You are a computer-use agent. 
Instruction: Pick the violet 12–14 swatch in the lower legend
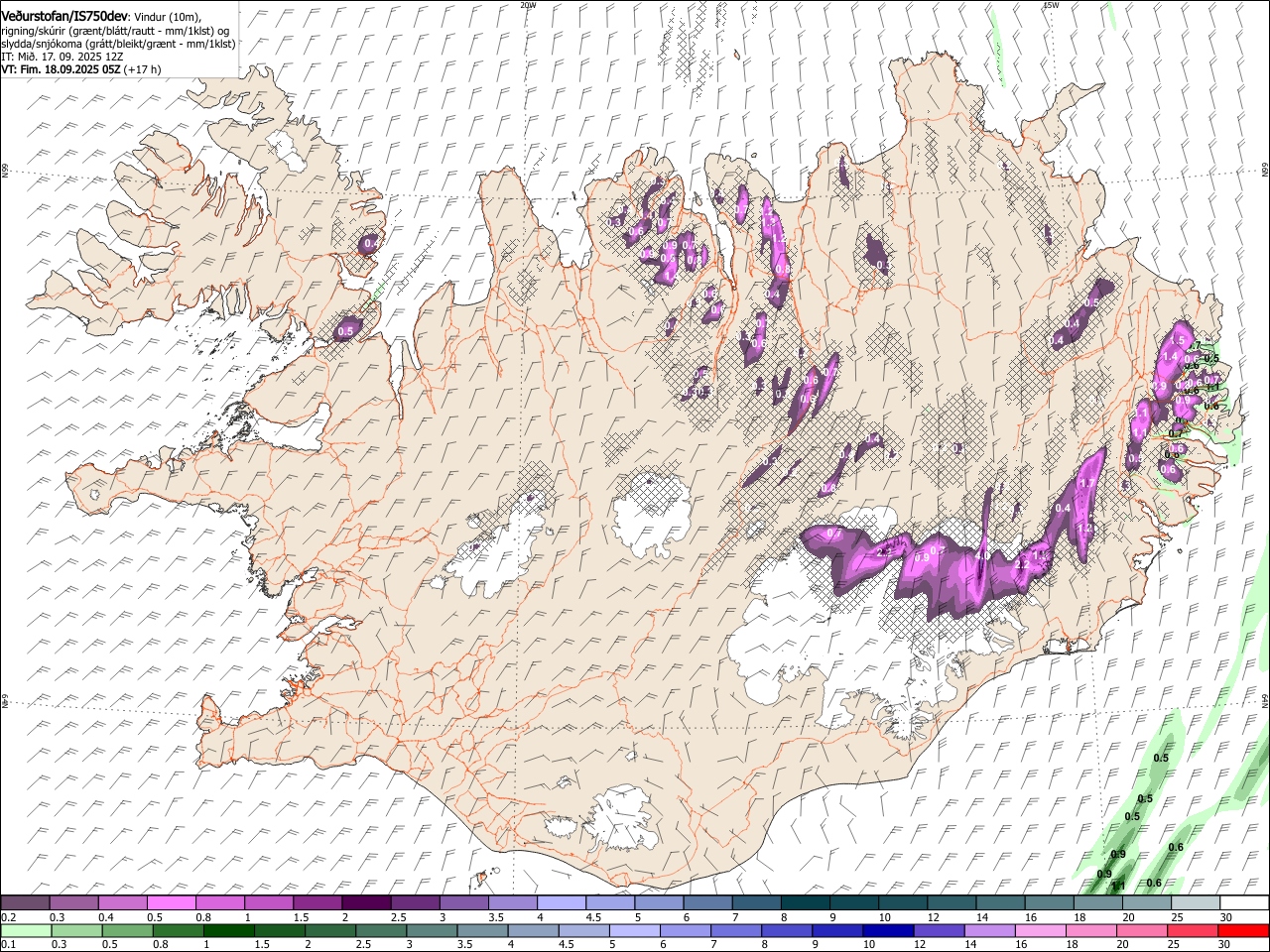(939, 930)
